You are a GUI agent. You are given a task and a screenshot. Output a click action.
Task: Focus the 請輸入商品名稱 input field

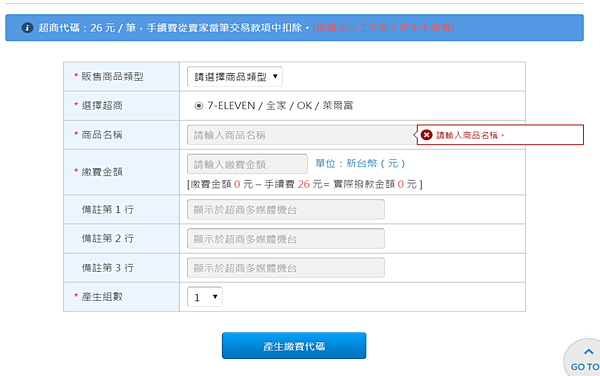pyautogui.click(x=301, y=135)
